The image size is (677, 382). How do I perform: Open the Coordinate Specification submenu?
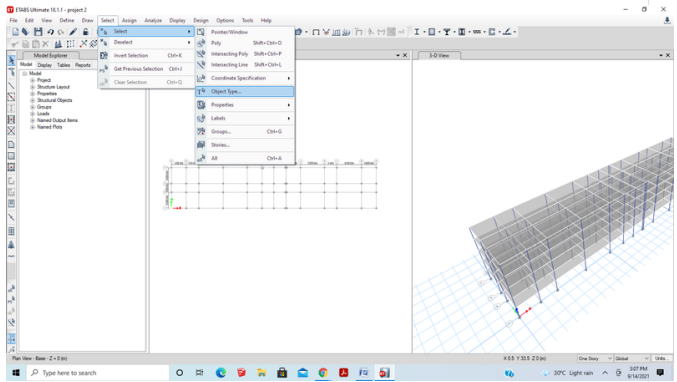pos(244,78)
